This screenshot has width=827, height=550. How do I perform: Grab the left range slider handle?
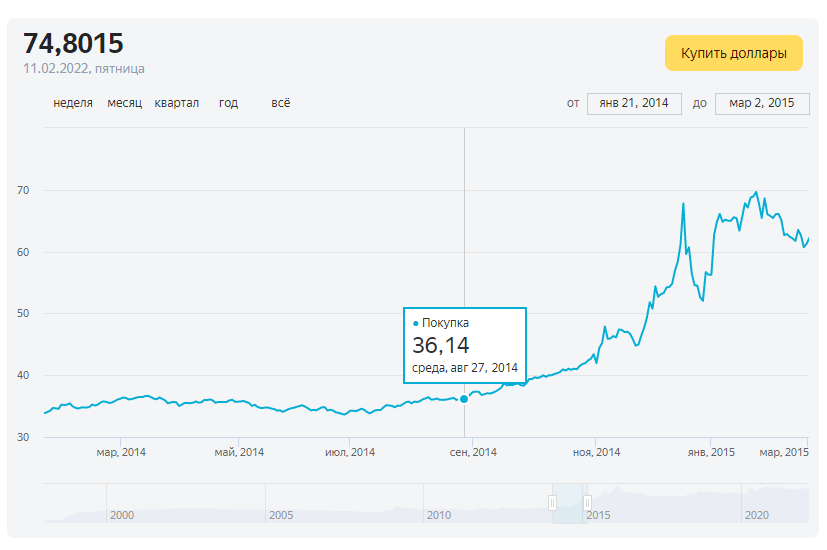552,503
